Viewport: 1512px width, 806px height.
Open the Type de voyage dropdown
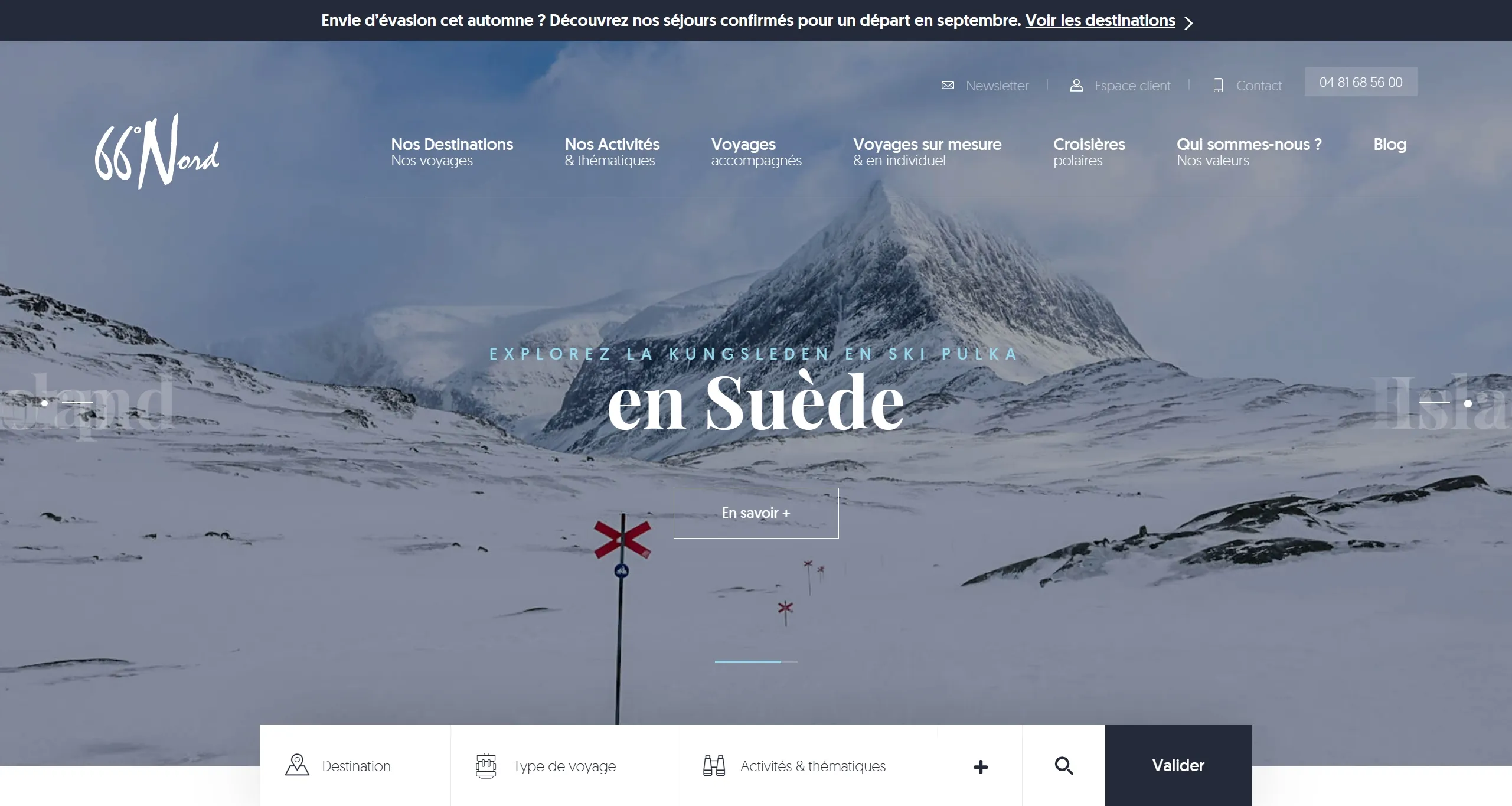[564, 765]
